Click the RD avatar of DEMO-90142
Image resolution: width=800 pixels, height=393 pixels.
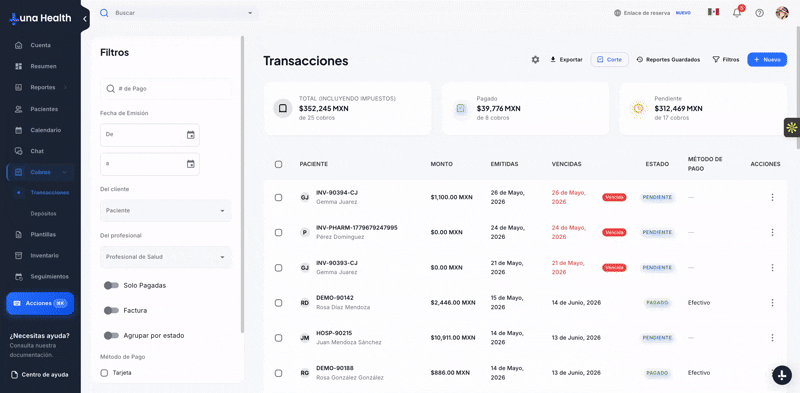[305, 303]
